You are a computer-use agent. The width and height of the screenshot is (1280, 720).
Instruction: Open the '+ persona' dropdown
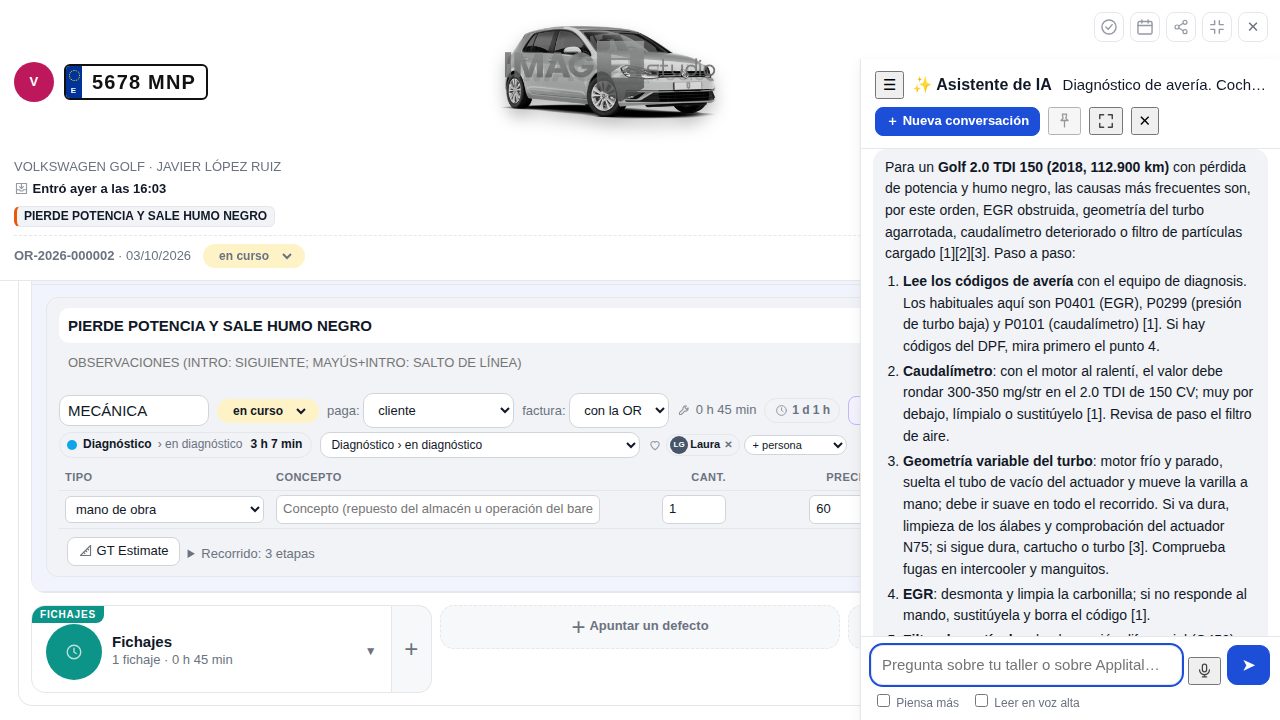(795, 445)
